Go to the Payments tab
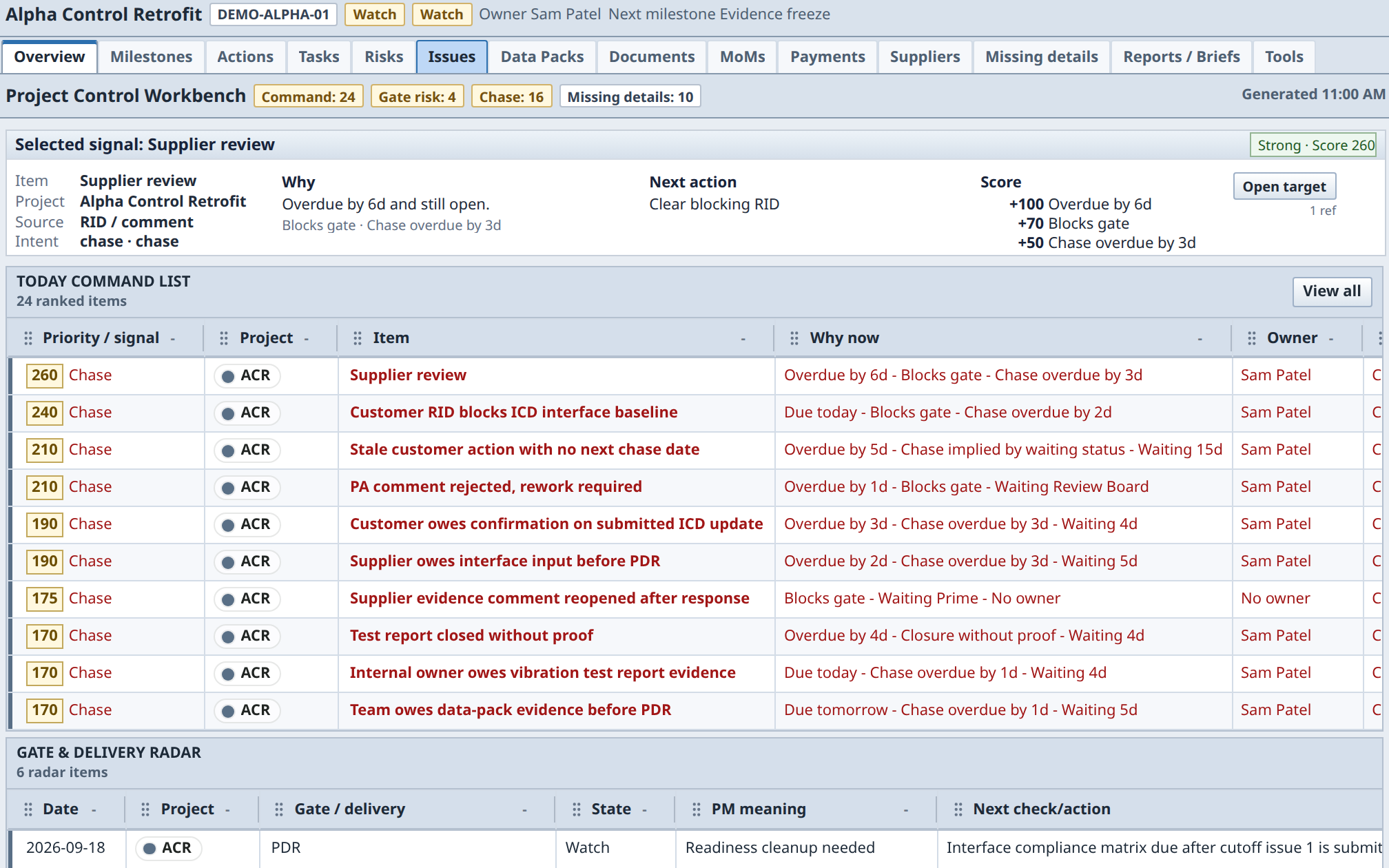The width and height of the screenshot is (1389, 868). click(827, 56)
